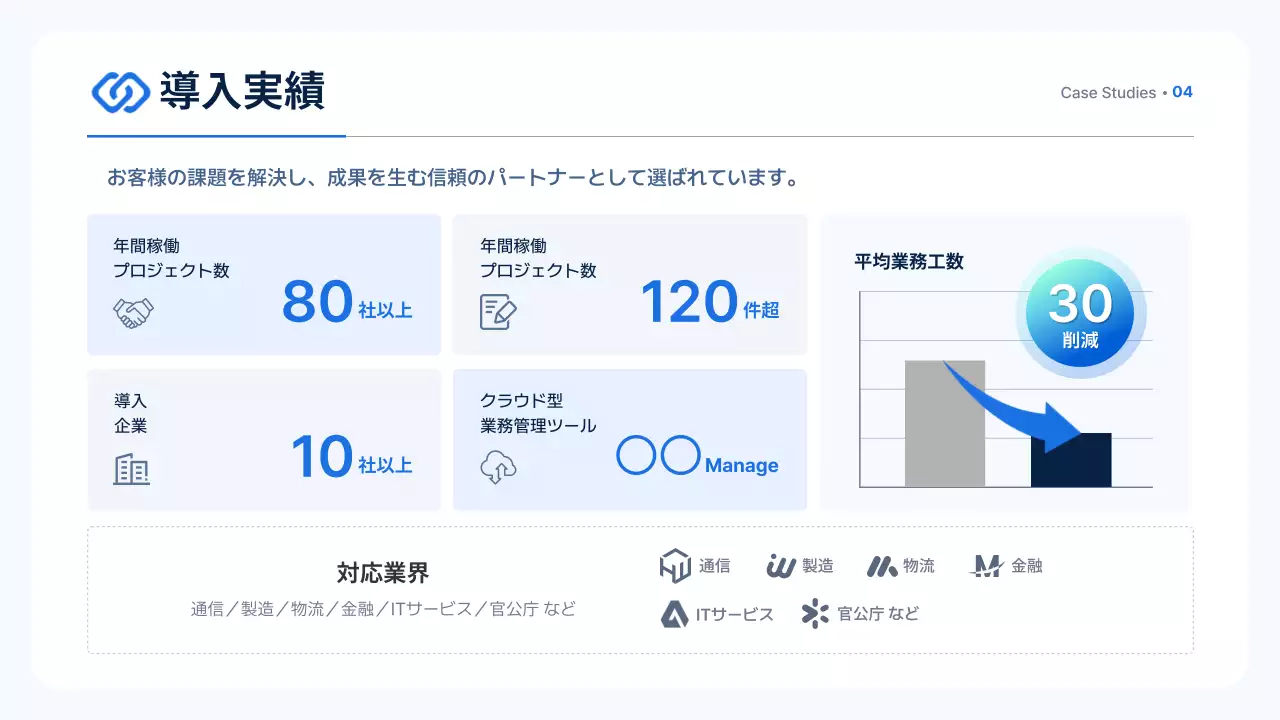1280x720 pixels.
Task: Click the 官公庁 scatter icon
Action: [812, 612]
